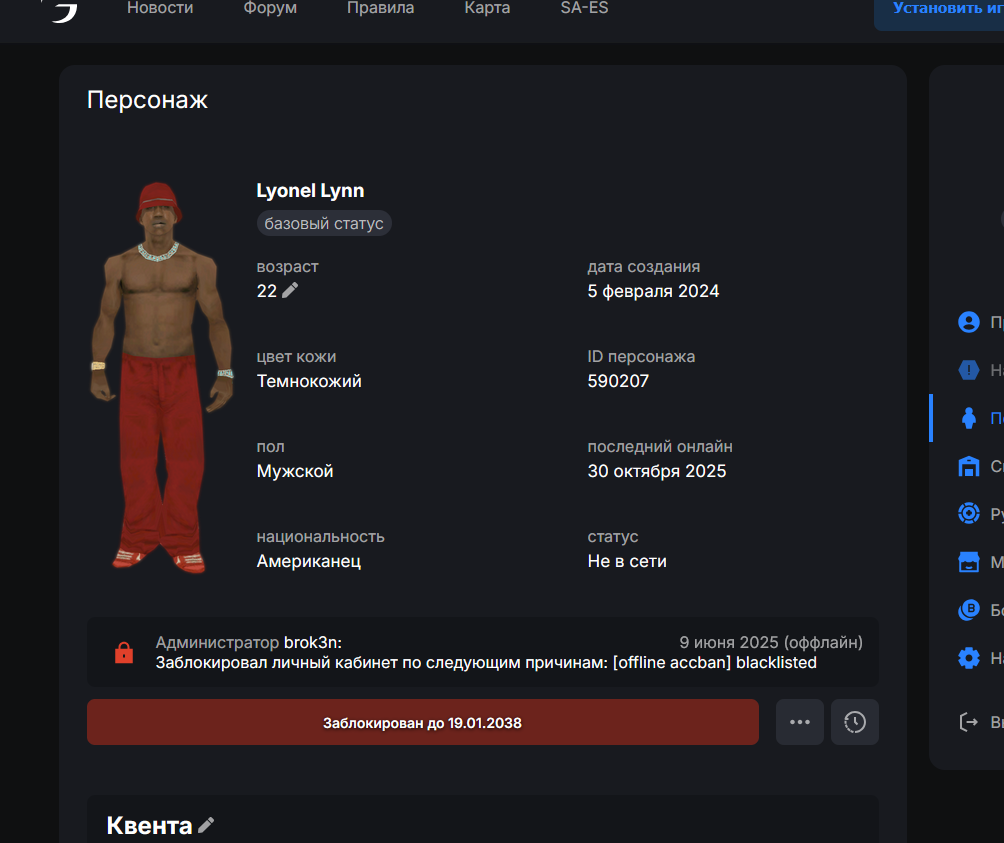Screen dimensions: 1004x843
Task: Open the punishments exclamation icon in sidebar
Action: point(968,370)
